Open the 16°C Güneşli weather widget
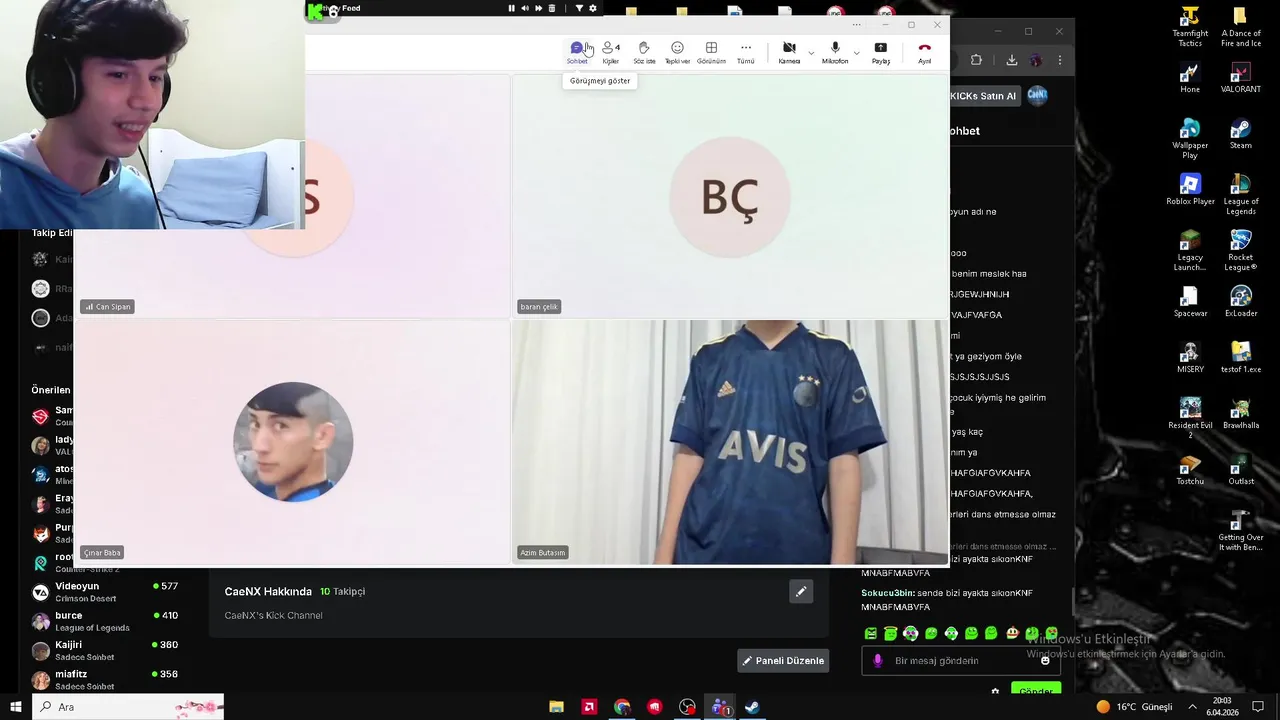 point(1134,707)
